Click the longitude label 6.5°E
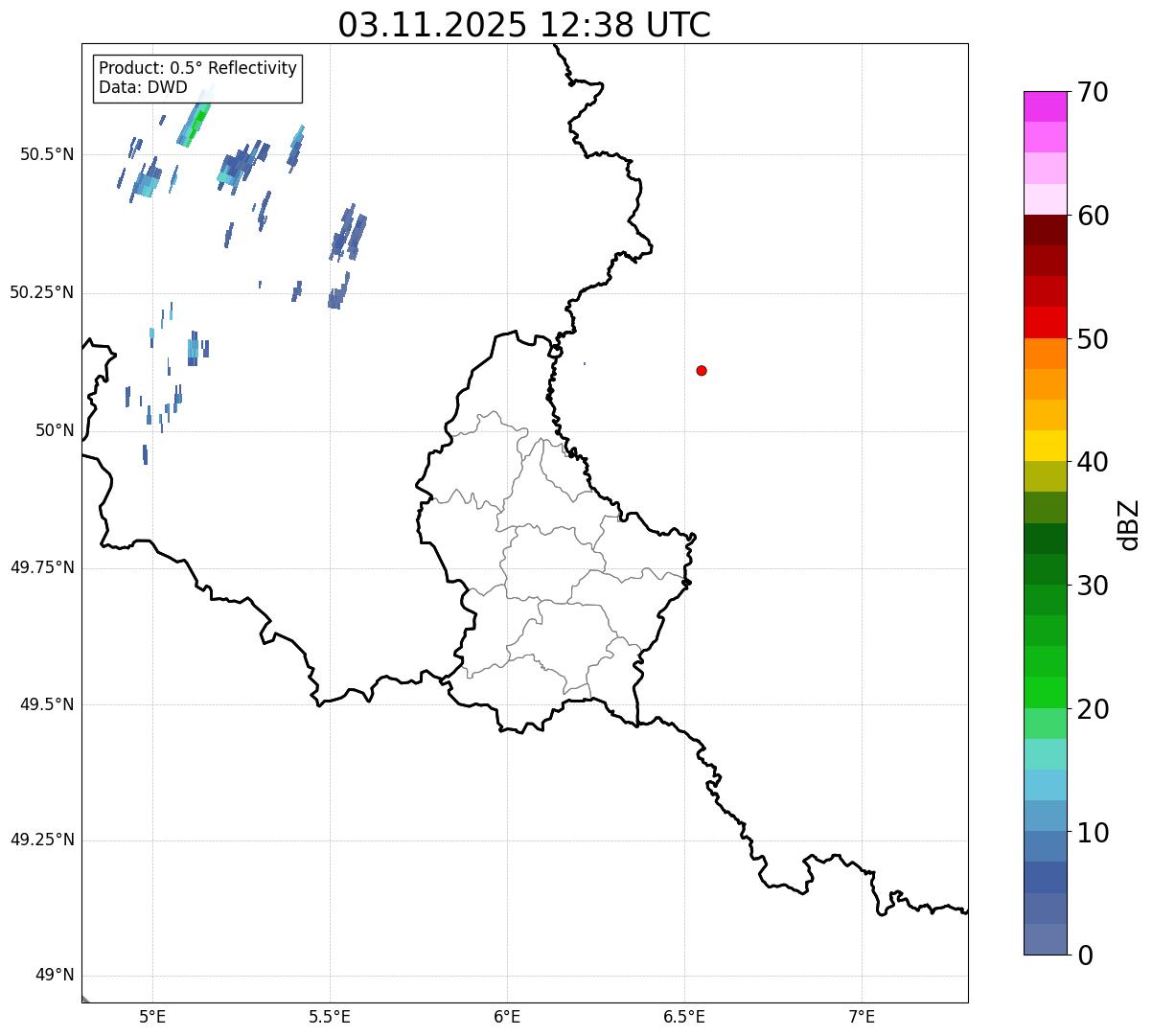1152x1036 pixels. click(x=684, y=1017)
